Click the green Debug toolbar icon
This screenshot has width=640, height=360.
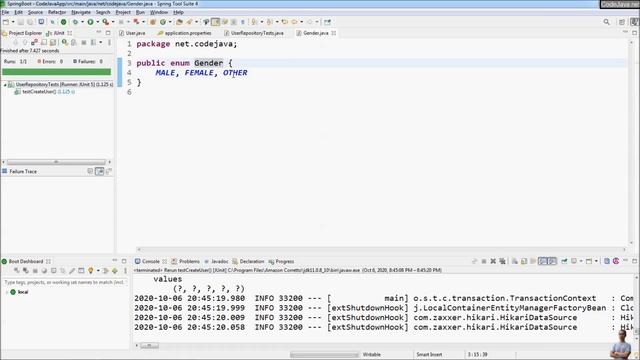click(76, 22)
